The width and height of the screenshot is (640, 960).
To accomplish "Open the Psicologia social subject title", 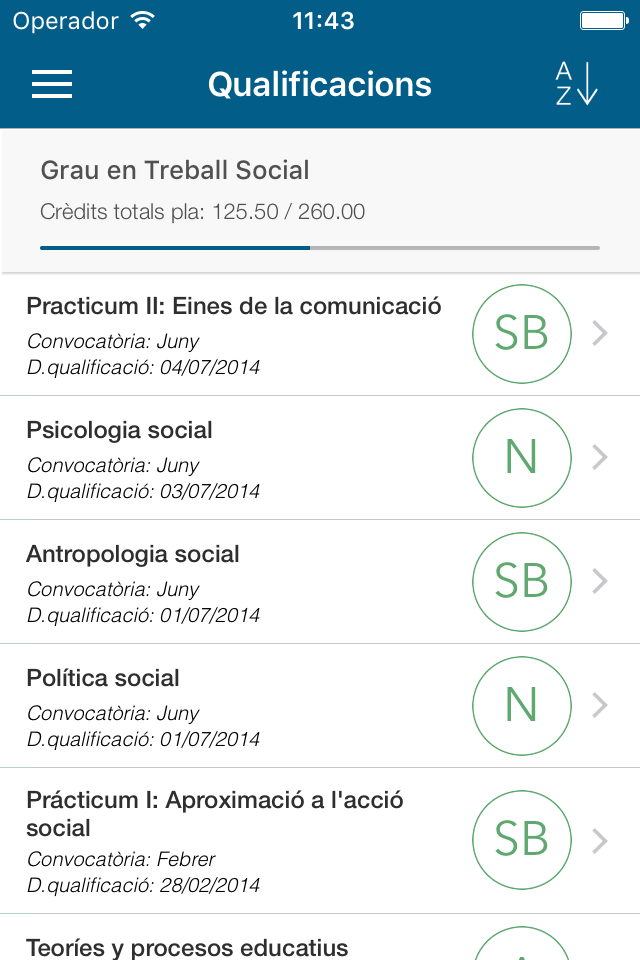I will (x=119, y=430).
